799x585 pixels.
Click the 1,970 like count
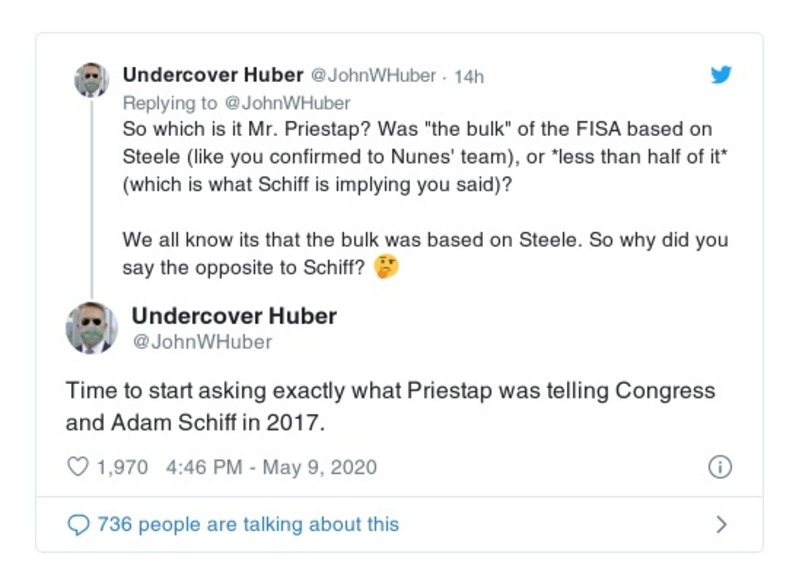click(122, 467)
